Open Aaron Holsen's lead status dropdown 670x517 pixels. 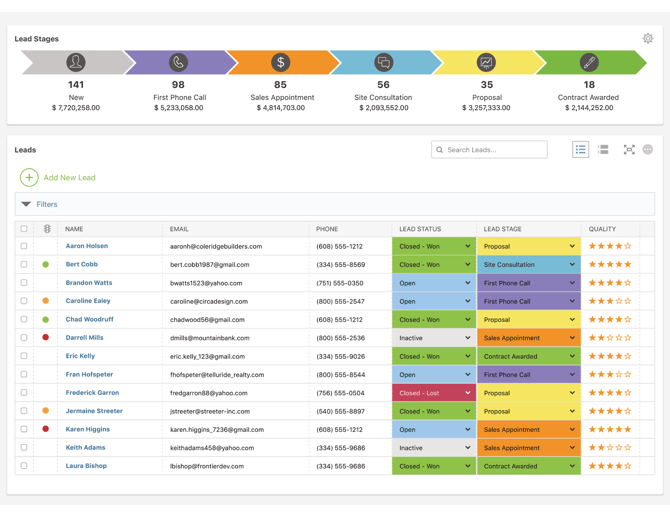(x=434, y=246)
